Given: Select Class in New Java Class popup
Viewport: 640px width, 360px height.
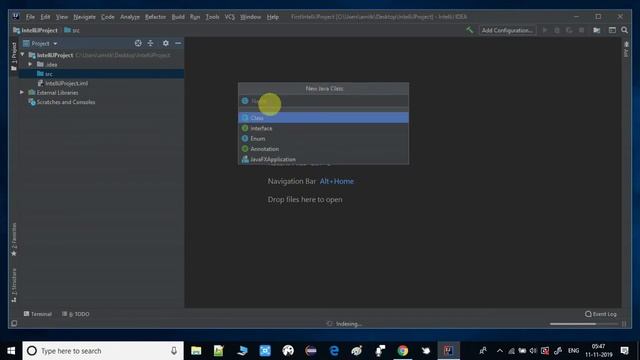Looking at the screenshot, I should [x=323, y=118].
